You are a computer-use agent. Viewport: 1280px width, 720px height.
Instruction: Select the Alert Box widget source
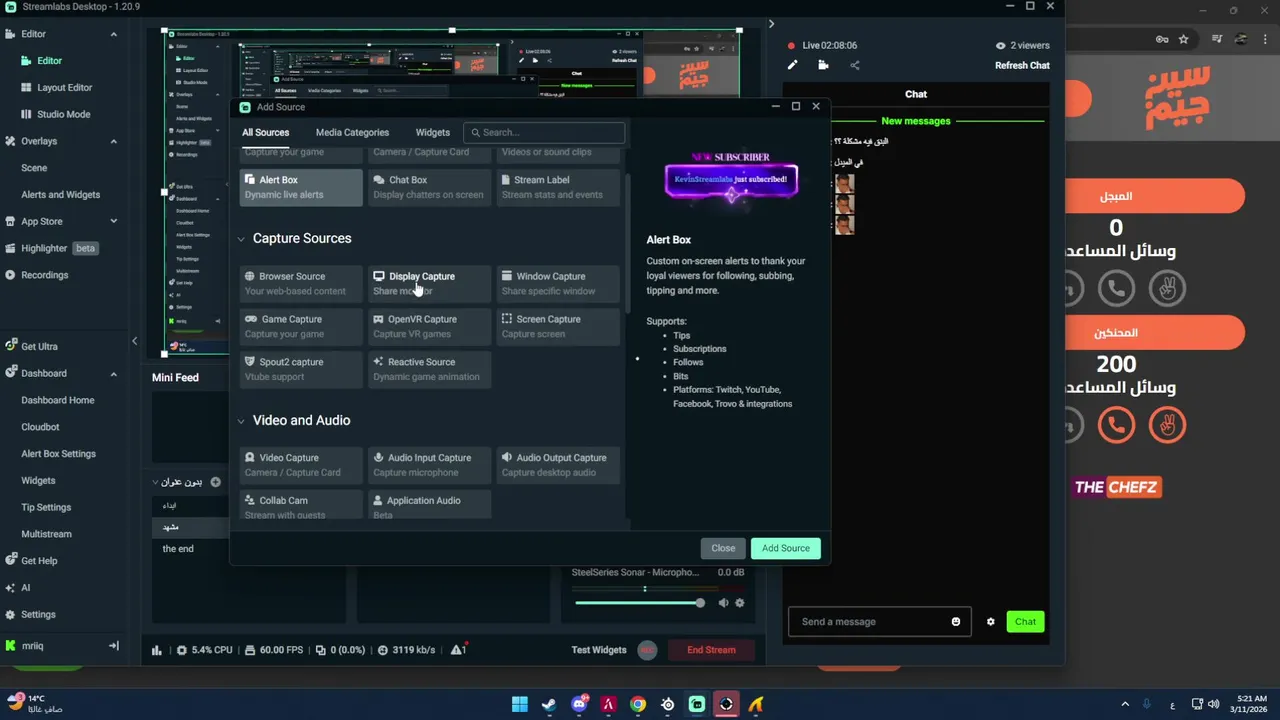[301, 187]
